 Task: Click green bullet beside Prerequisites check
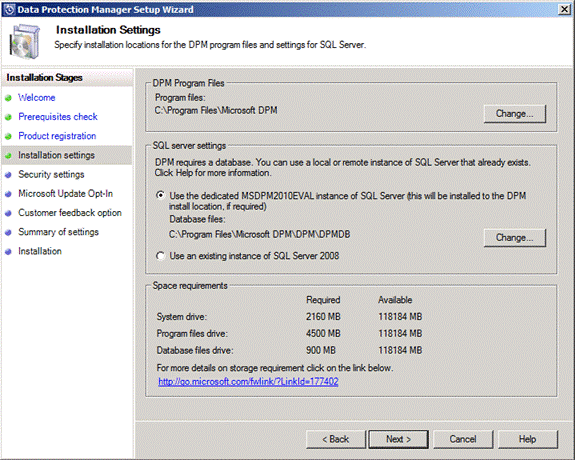pos(8,117)
